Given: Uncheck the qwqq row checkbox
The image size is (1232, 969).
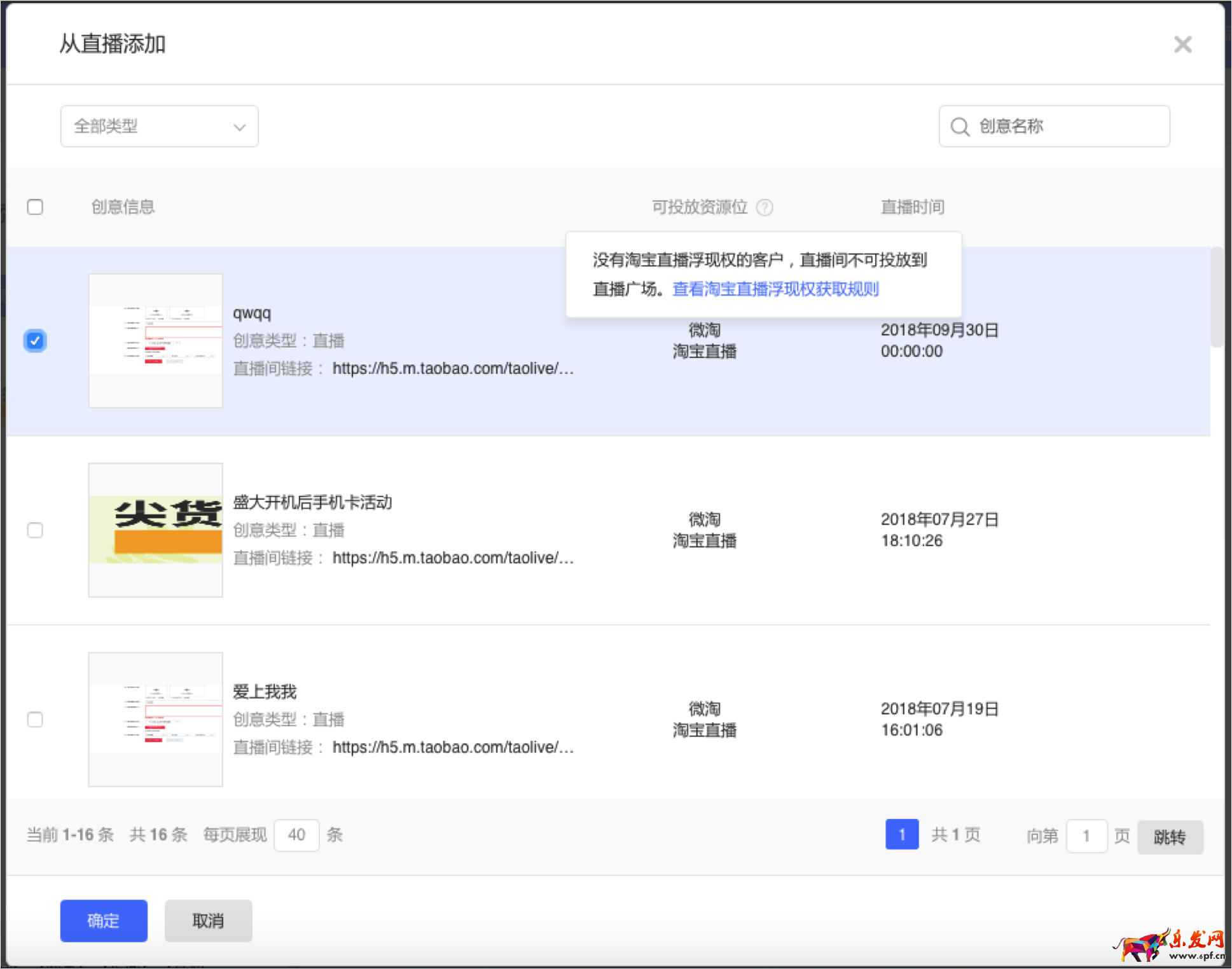Looking at the screenshot, I should 35,341.
